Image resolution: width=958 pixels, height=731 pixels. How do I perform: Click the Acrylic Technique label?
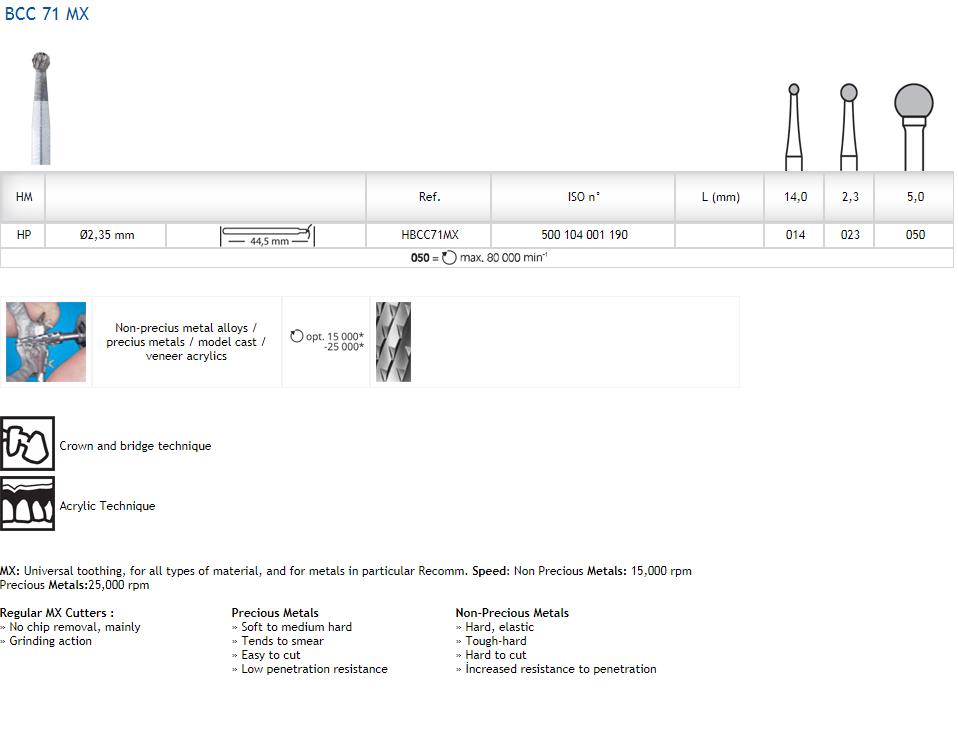pos(107,506)
